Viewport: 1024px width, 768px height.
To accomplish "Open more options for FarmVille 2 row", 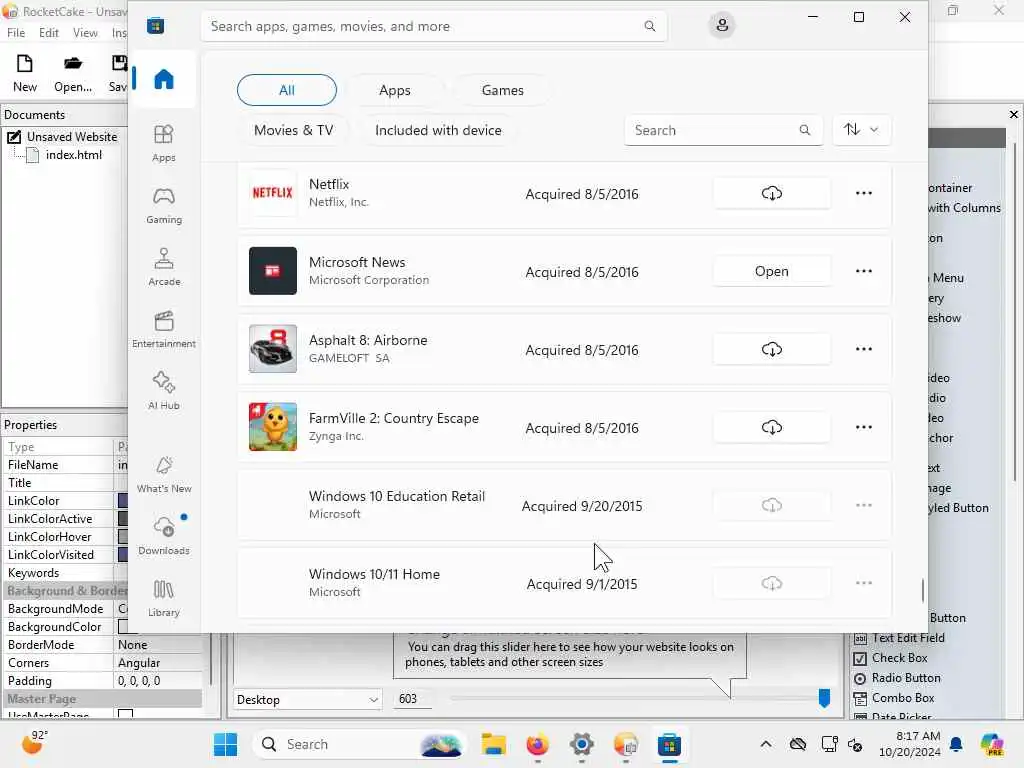I will [863, 427].
